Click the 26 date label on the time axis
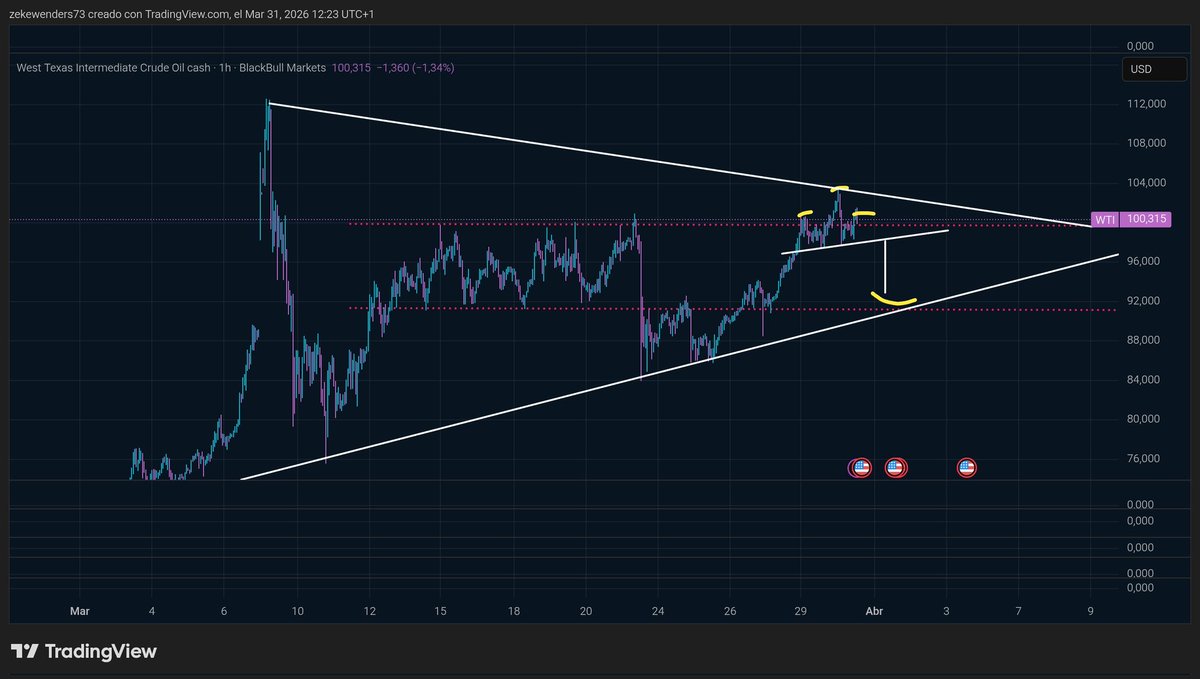This screenshot has height=679, width=1200. 730,610
